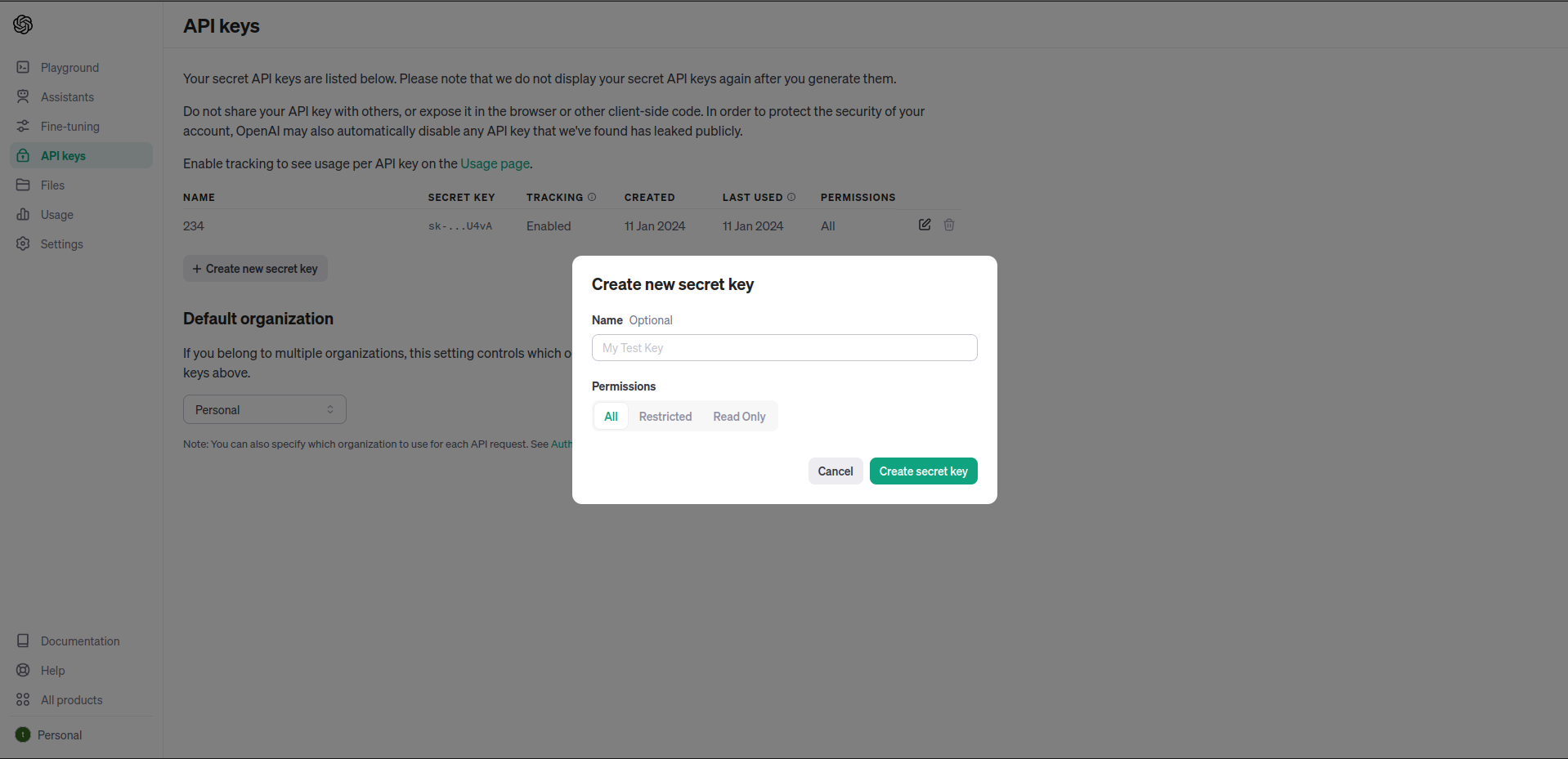Click the OpenAI logo icon
The height and width of the screenshot is (759, 1568).
point(23,25)
